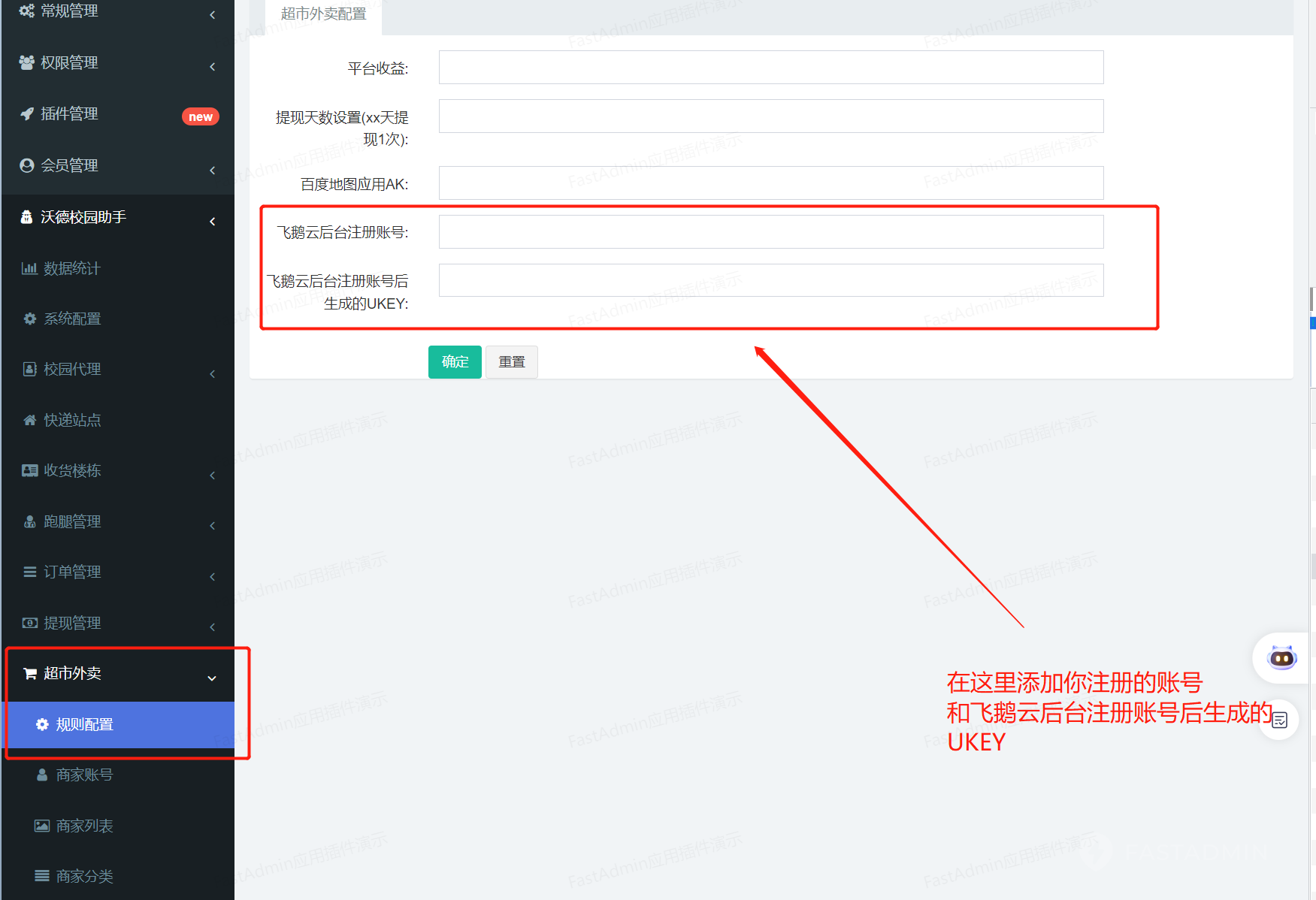Click the 插件管理 rocket icon
The height and width of the screenshot is (900, 1316).
27,113
